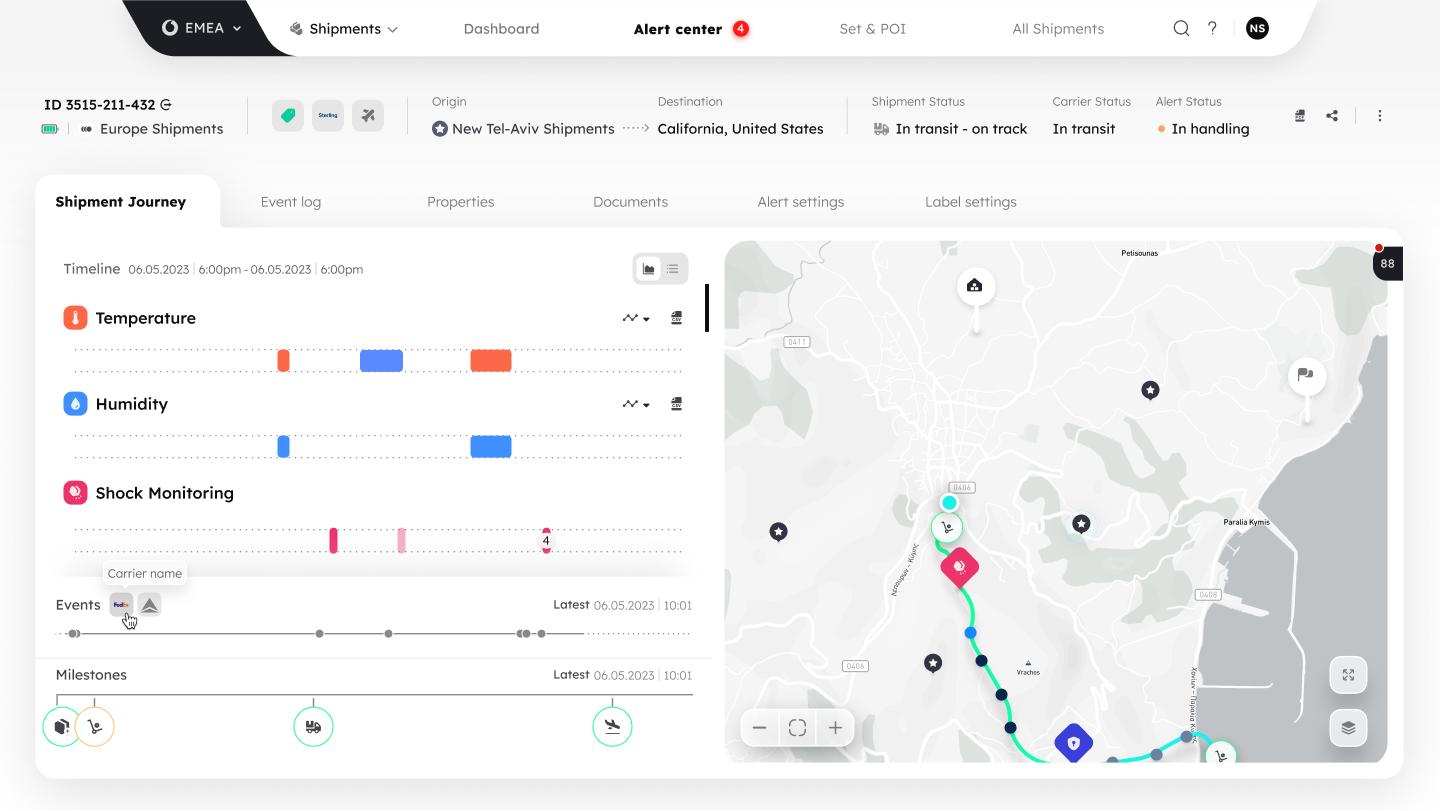Switch to the Event log tab
The height and width of the screenshot is (811, 1440).
point(291,202)
